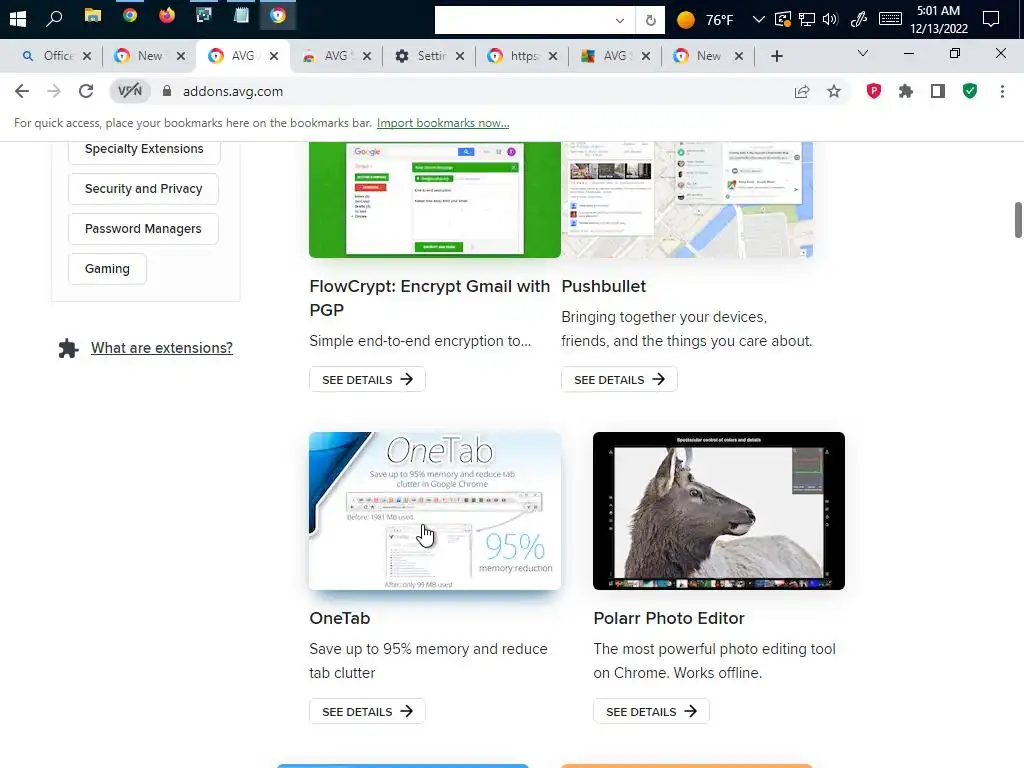Select Specialty Extensions category
Viewport: 1024px width, 768px height.
tap(144, 149)
